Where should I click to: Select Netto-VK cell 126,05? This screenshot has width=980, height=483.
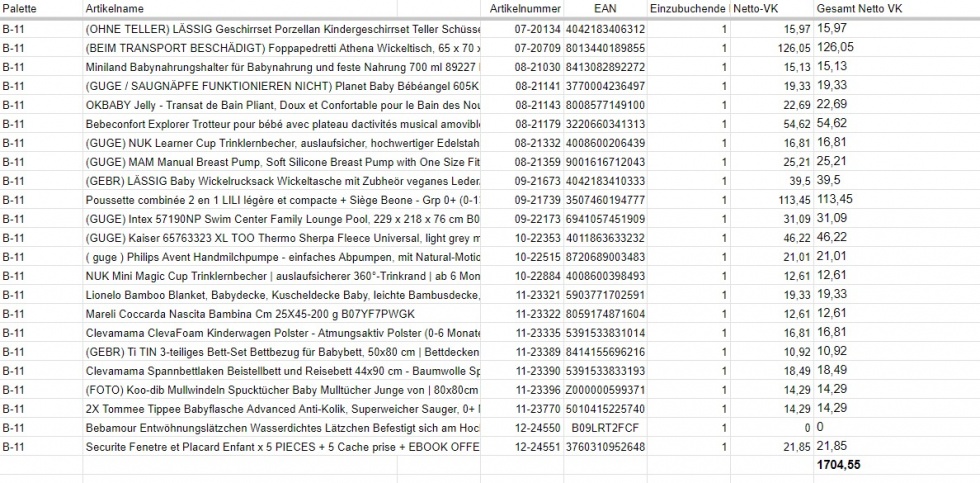click(x=771, y=47)
